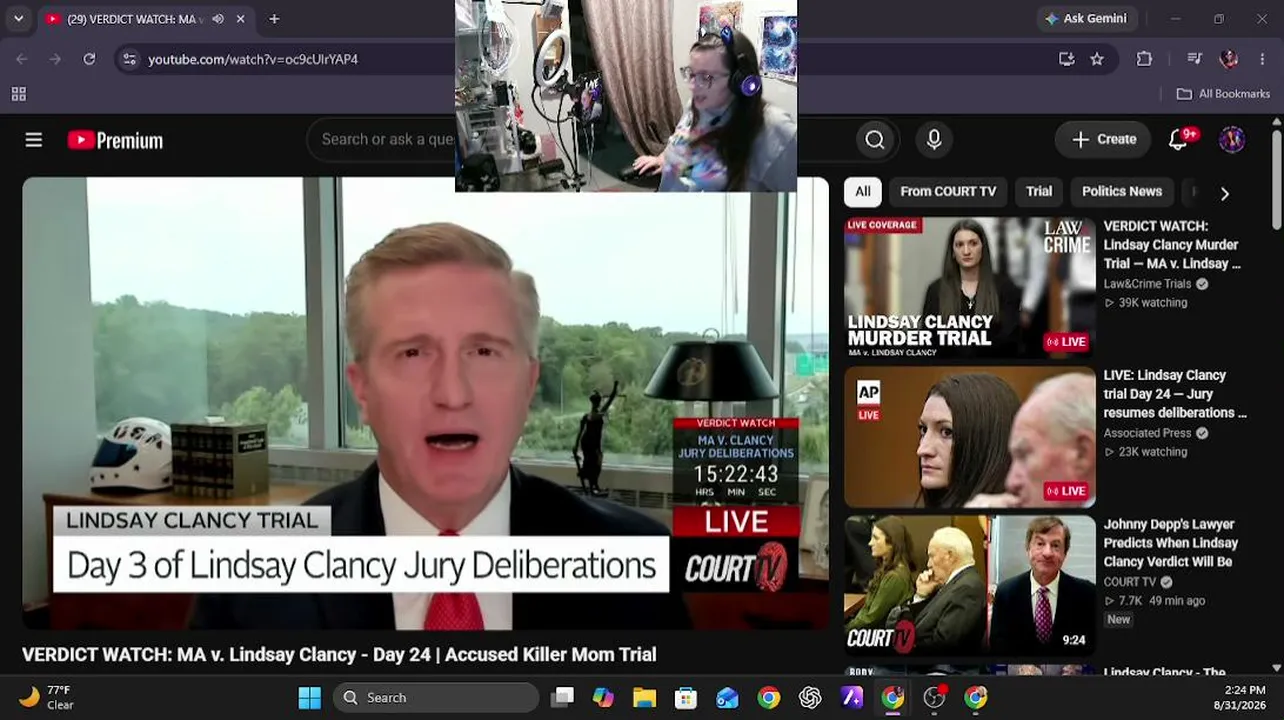Close the VERDICT WATCH tab
The width and height of the screenshot is (1284, 720).
click(241, 19)
